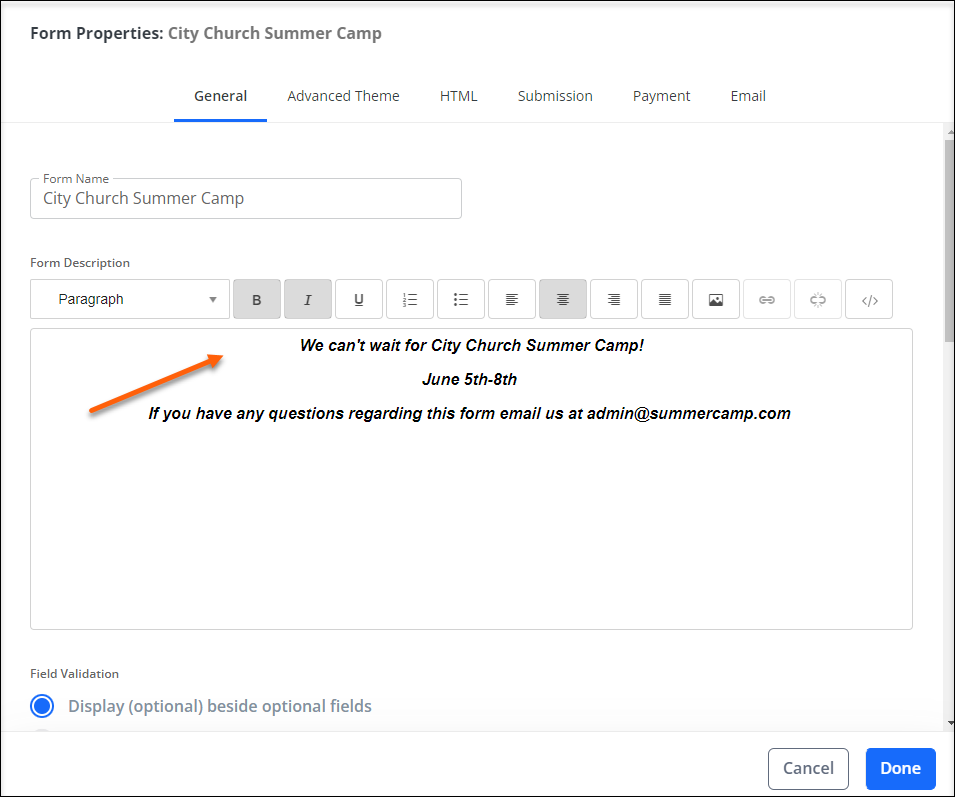The width and height of the screenshot is (955, 797).
Task: Click the 'June 5th-8th' text line
Action: tap(470, 379)
